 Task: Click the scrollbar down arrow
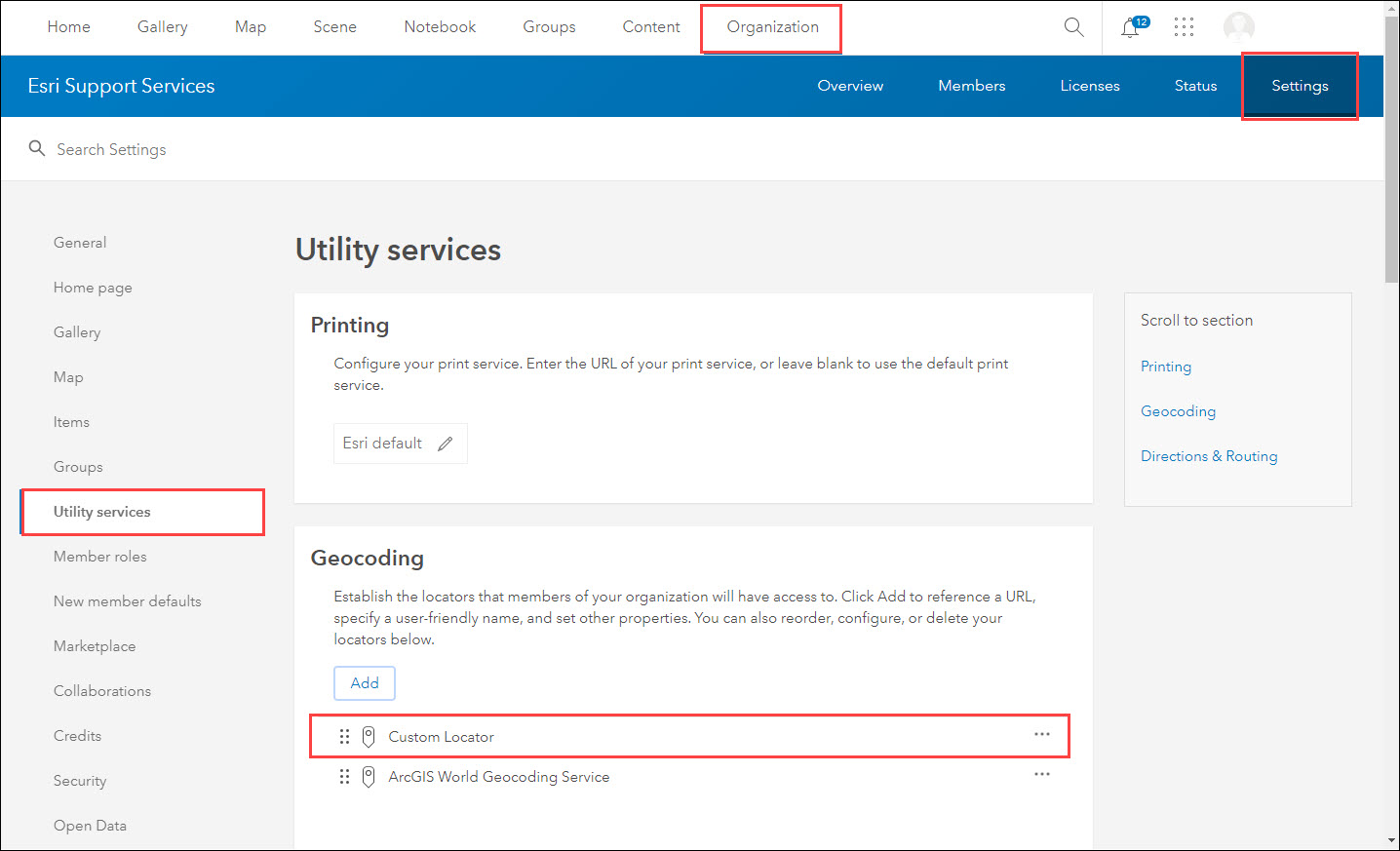tap(1391, 841)
